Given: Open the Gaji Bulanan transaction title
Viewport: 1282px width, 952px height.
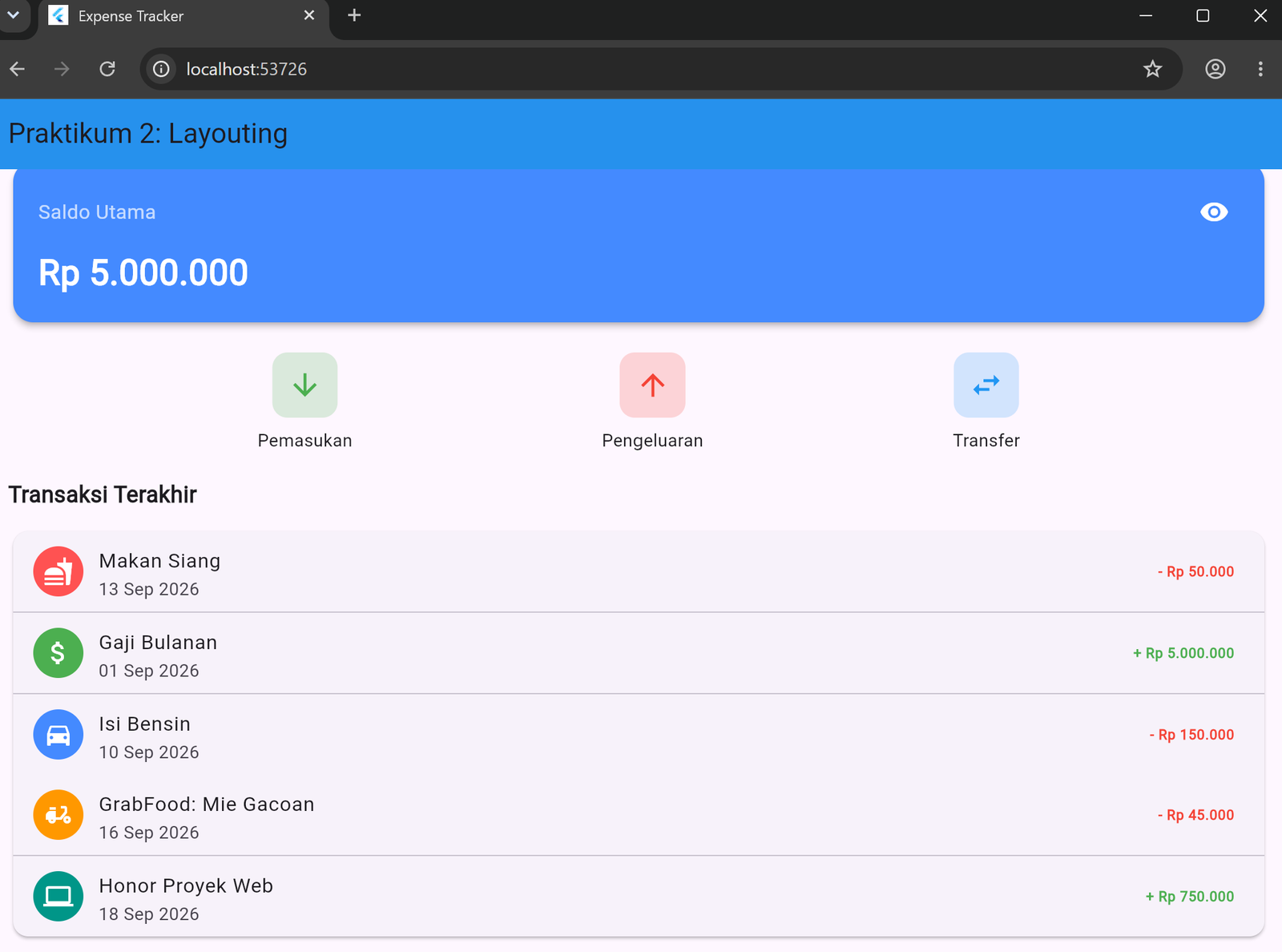Looking at the screenshot, I should coord(158,643).
